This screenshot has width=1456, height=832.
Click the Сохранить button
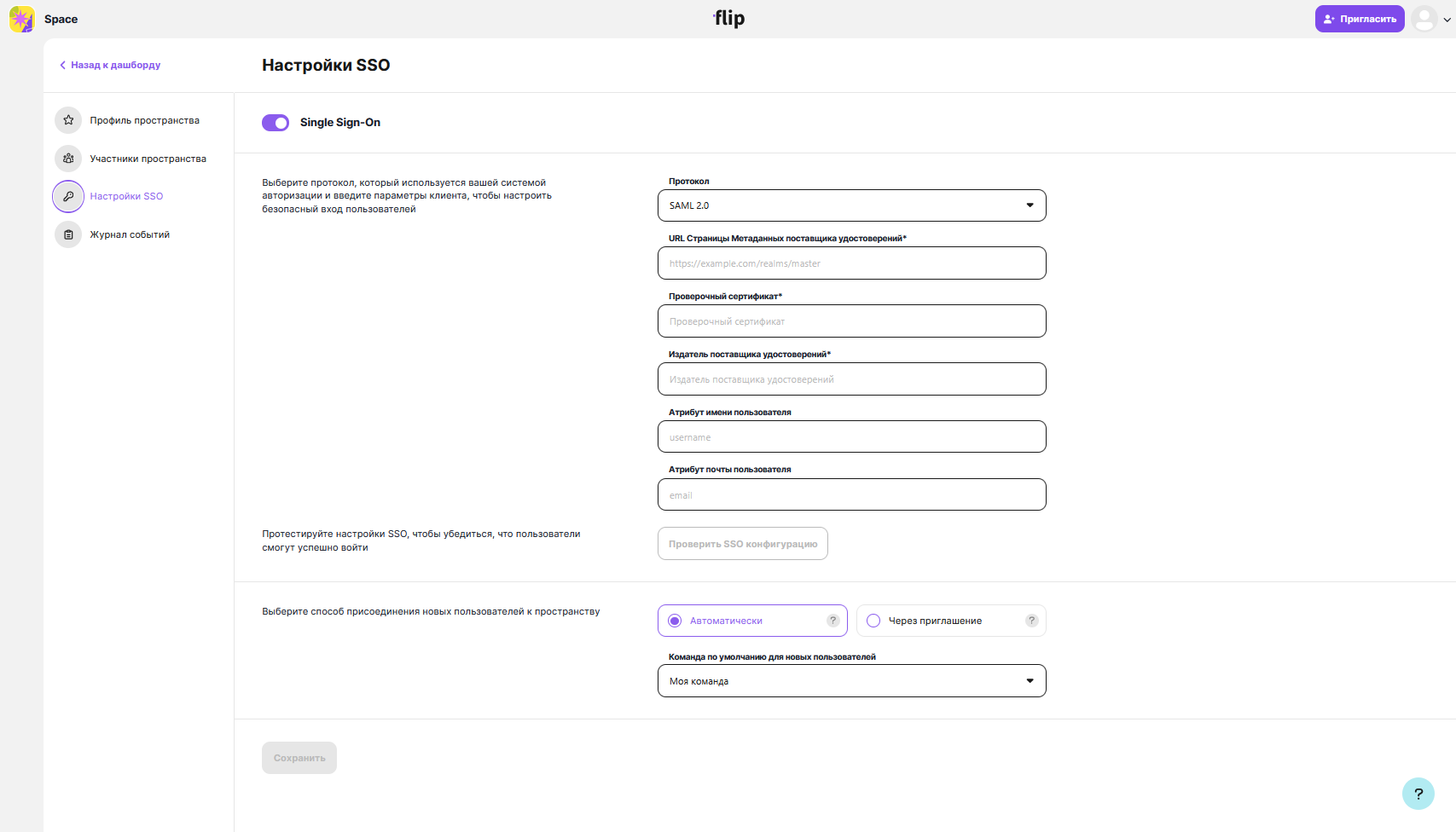coord(299,758)
